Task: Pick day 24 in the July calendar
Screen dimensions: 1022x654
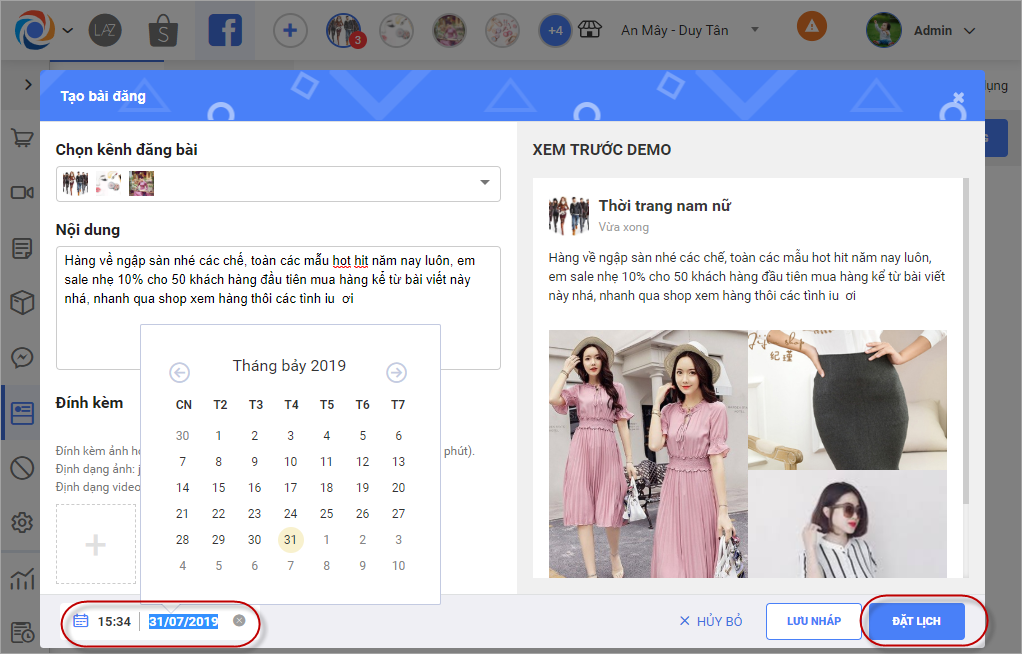Action: (x=291, y=514)
